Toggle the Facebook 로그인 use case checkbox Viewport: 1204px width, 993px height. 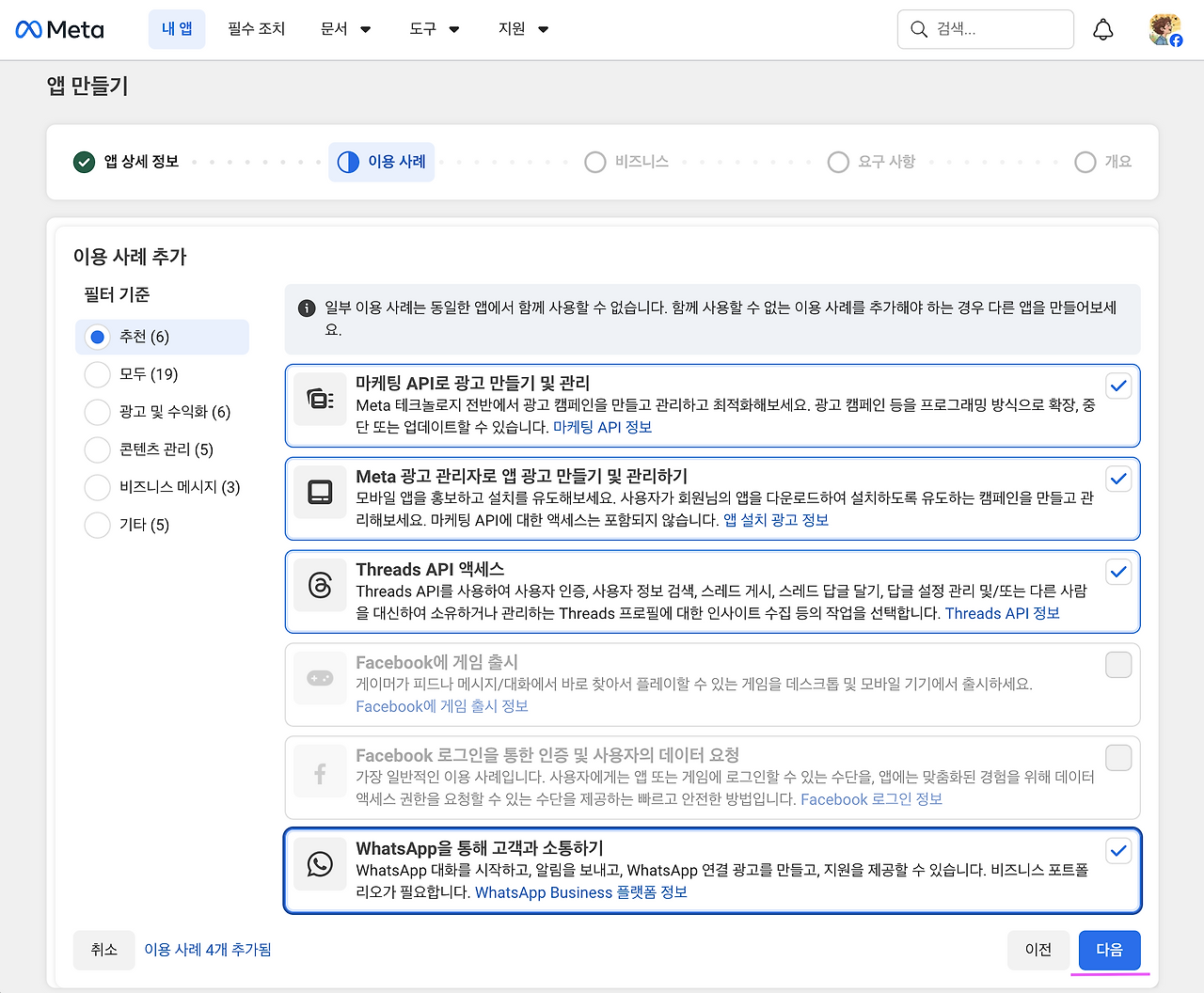[x=1118, y=758]
